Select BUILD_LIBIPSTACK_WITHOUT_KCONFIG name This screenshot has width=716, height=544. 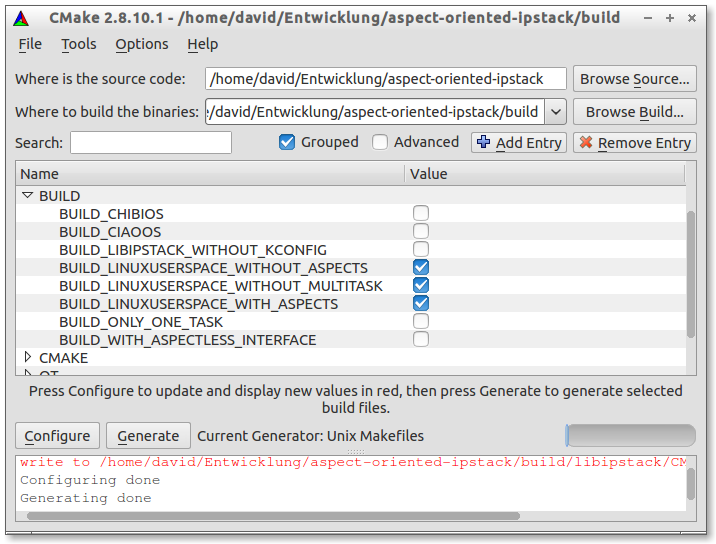tap(193, 250)
